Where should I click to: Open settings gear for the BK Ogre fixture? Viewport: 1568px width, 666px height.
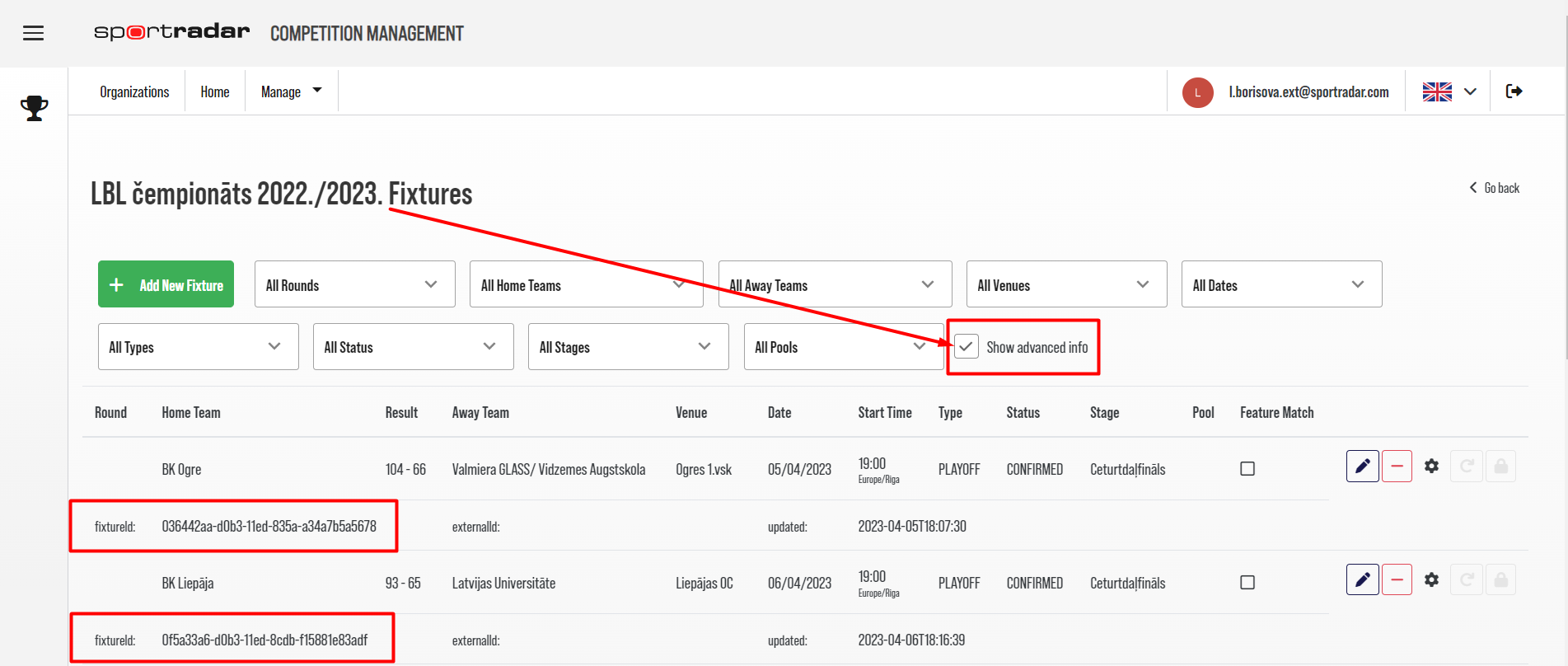(x=1431, y=467)
